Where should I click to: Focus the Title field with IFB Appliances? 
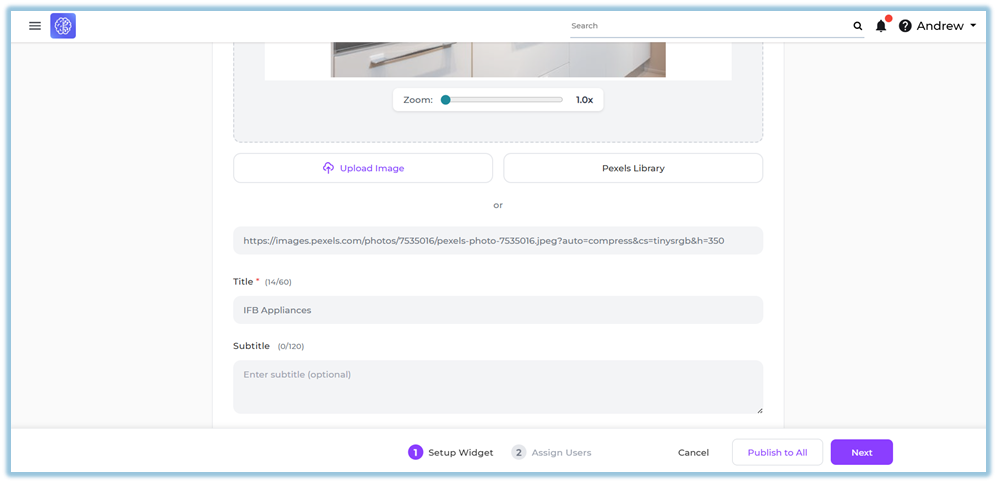pos(497,310)
